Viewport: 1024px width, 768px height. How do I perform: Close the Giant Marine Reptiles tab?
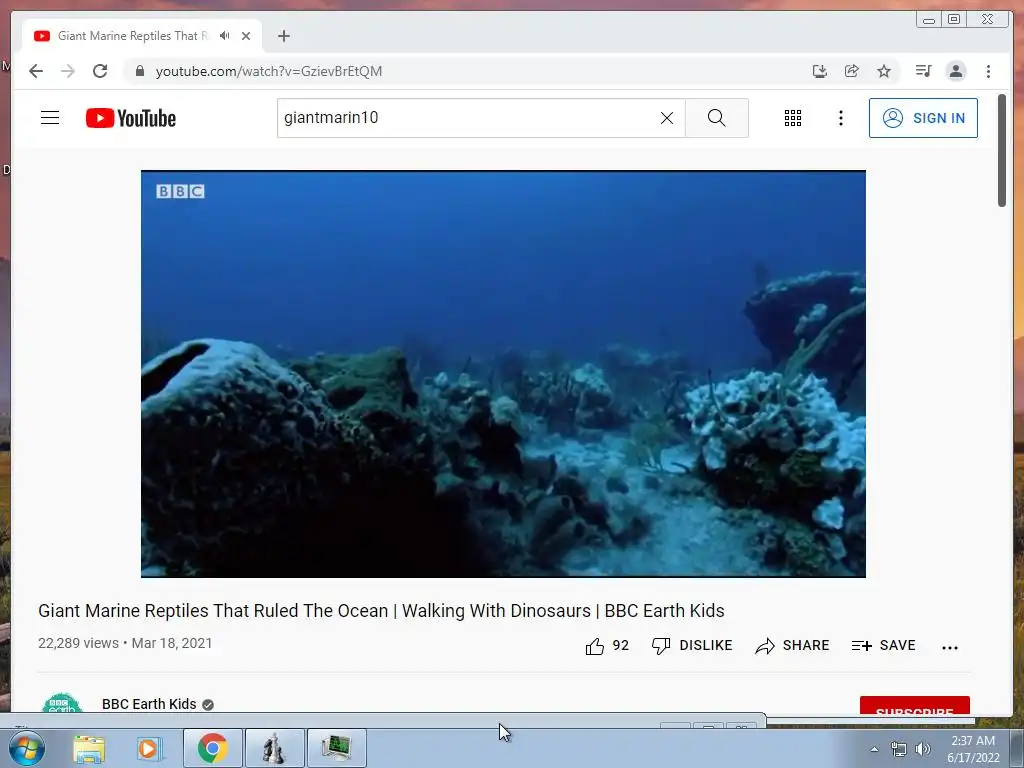coord(246,36)
